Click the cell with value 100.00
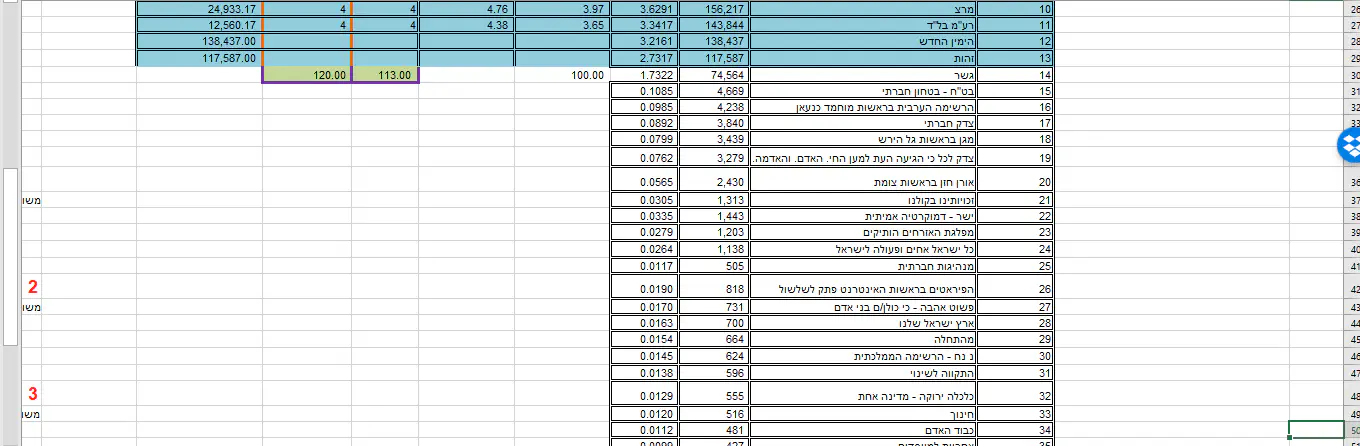This screenshot has width=1360, height=446. [562, 75]
